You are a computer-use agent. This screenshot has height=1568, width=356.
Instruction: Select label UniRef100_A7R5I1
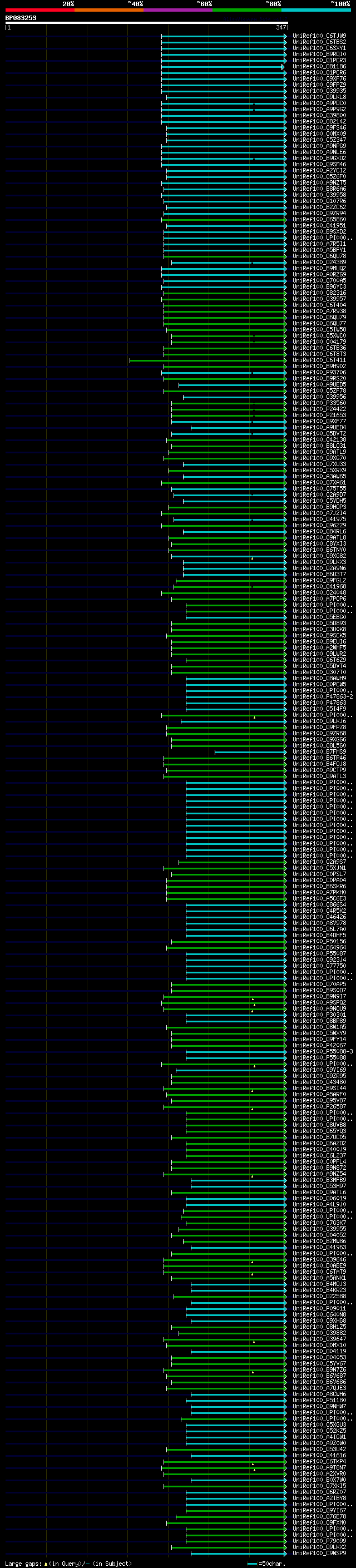point(319,244)
